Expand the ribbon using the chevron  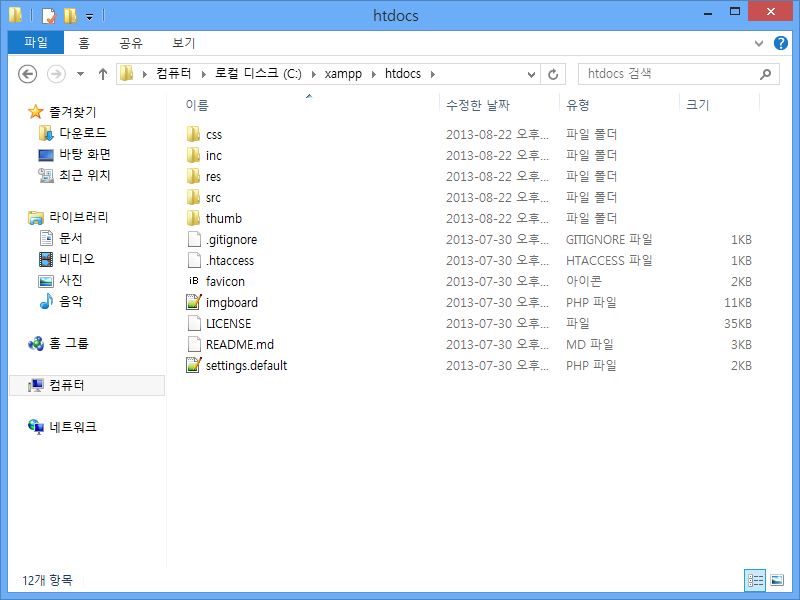tap(758, 44)
